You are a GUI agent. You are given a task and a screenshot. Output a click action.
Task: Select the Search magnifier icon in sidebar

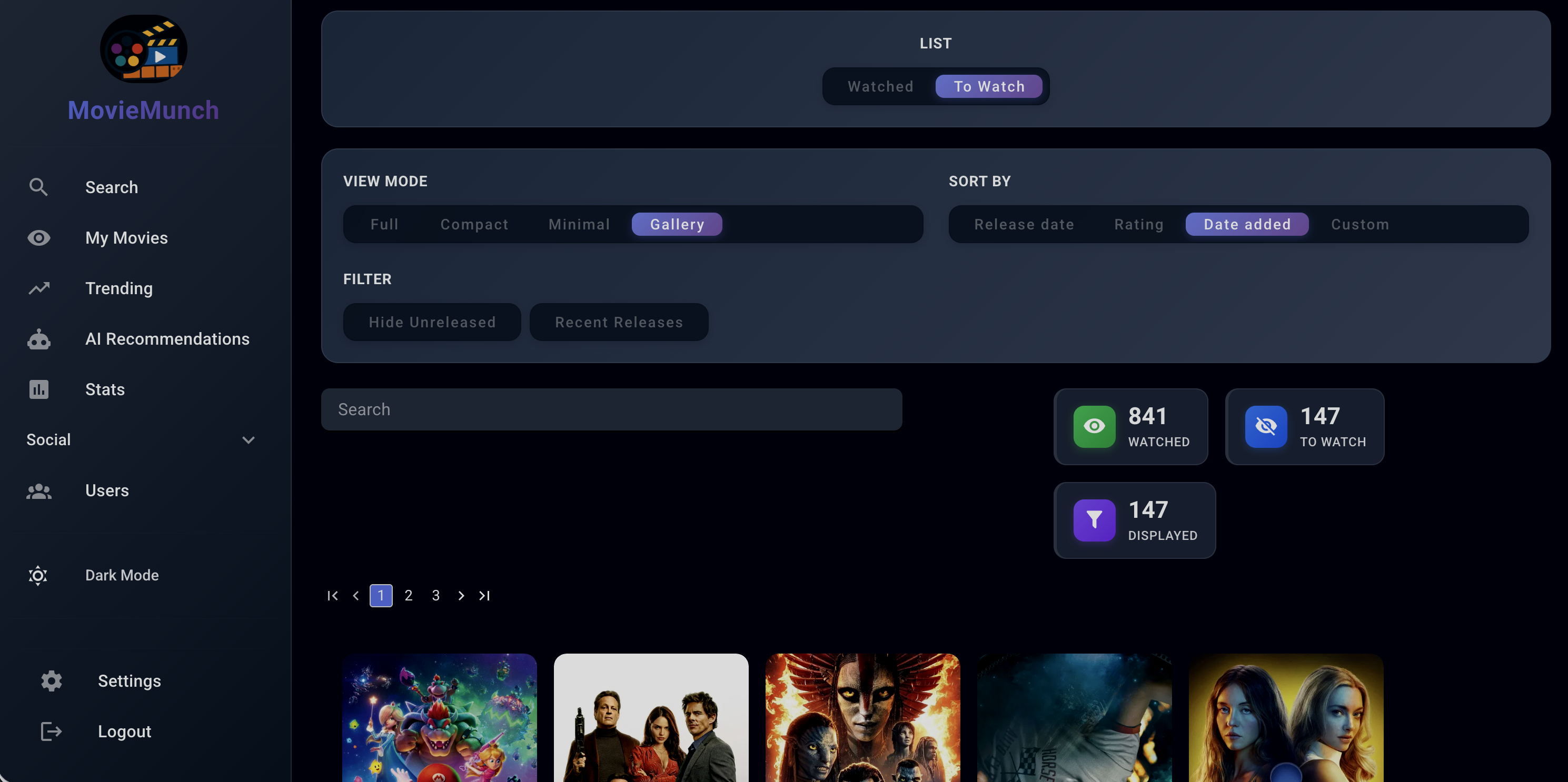tap(38, 187)
